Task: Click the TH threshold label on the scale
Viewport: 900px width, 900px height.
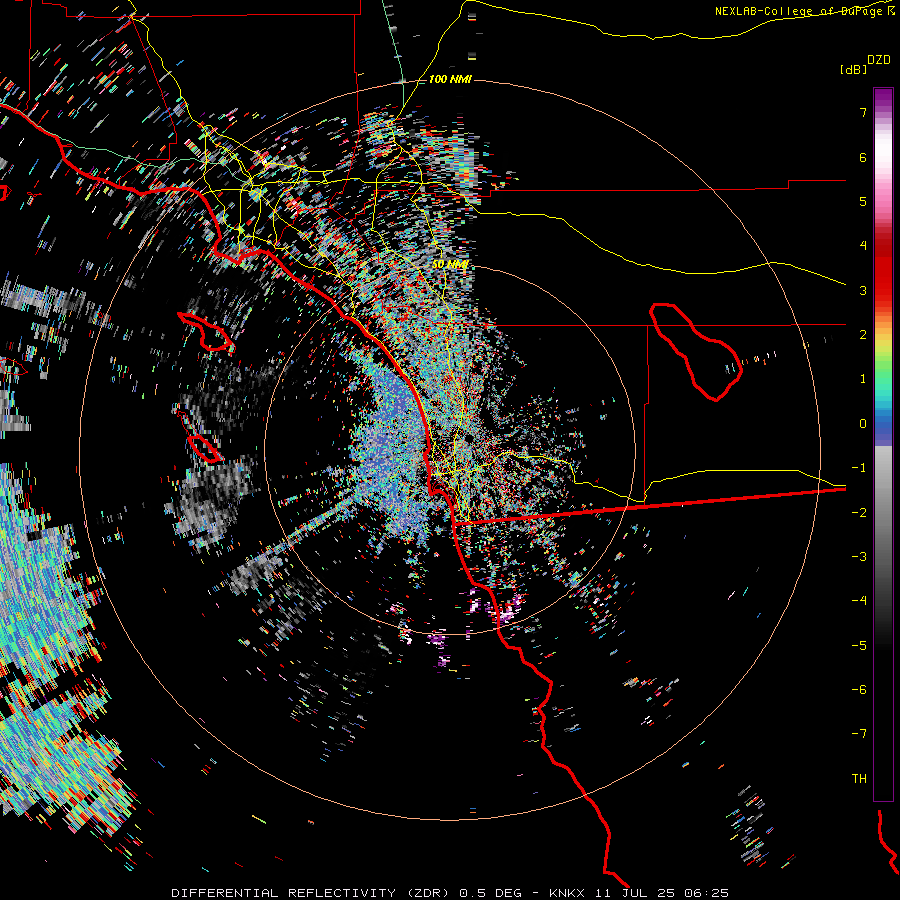Action: 859,779
